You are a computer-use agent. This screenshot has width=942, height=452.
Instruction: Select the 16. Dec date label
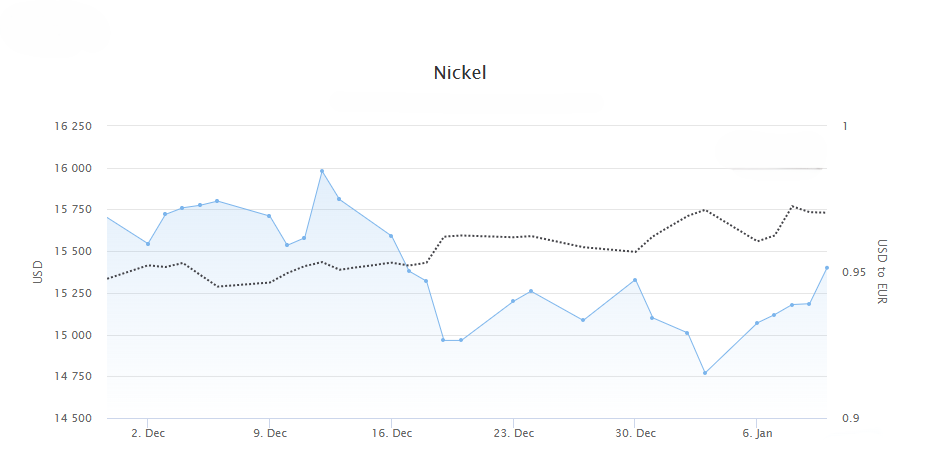(x=391, y=434)
